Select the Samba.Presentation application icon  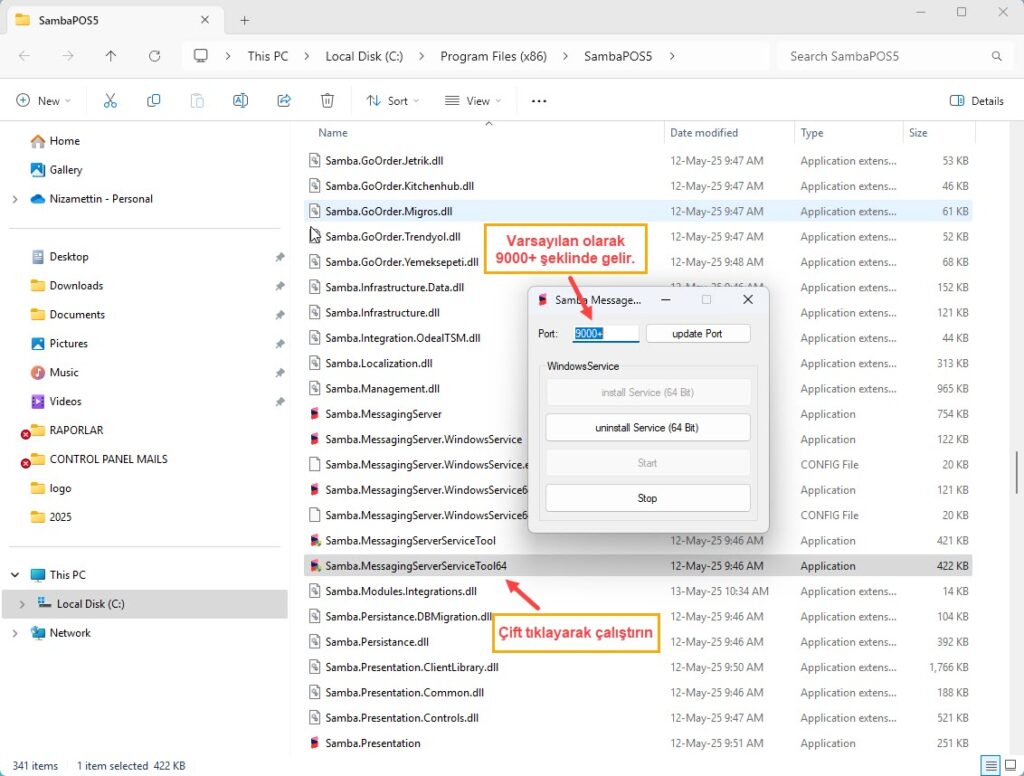click(x=315, y=743)
